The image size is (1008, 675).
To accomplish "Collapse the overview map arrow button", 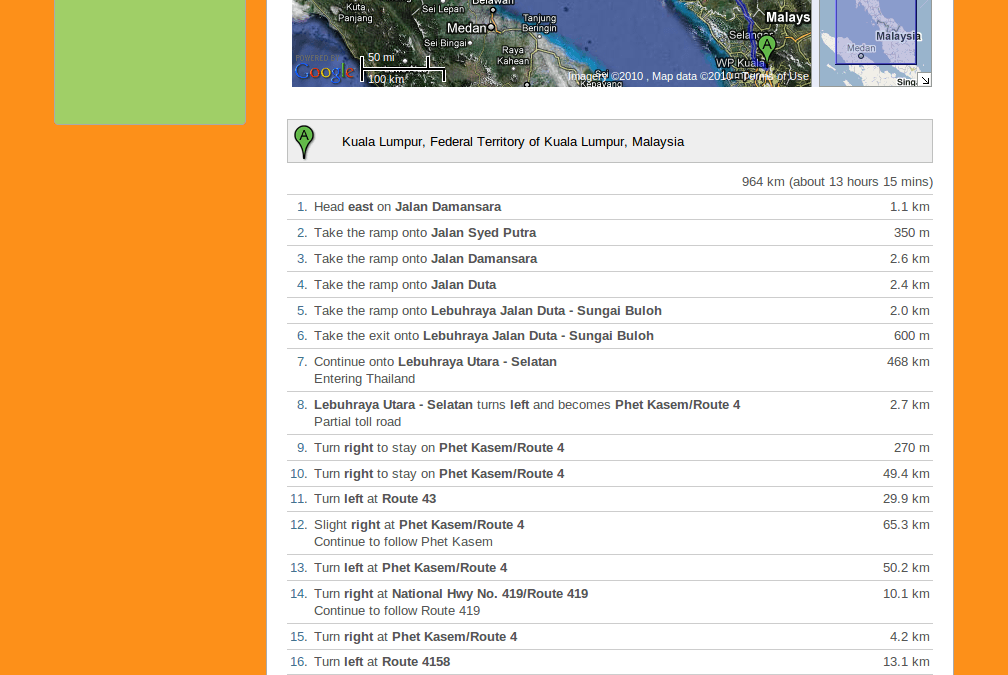I will point(924,80).
